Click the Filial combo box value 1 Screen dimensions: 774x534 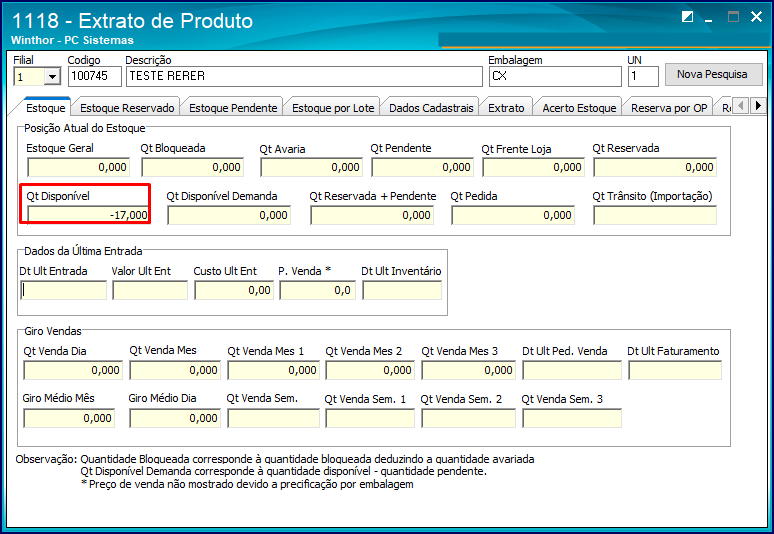[30, 76]
